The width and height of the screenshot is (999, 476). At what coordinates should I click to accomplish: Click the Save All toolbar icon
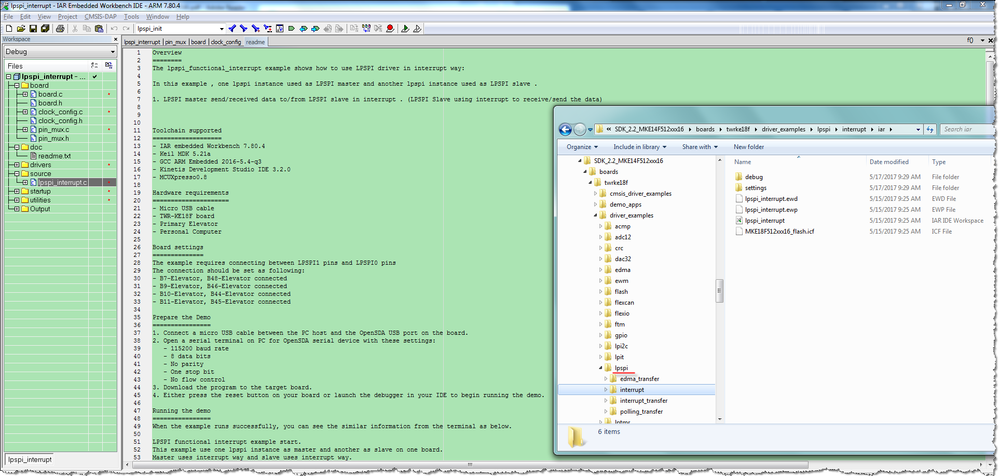point(45,29)
